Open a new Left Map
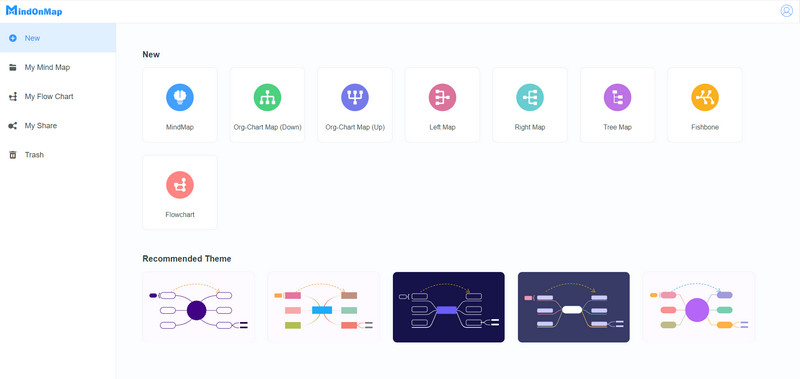 442,105
